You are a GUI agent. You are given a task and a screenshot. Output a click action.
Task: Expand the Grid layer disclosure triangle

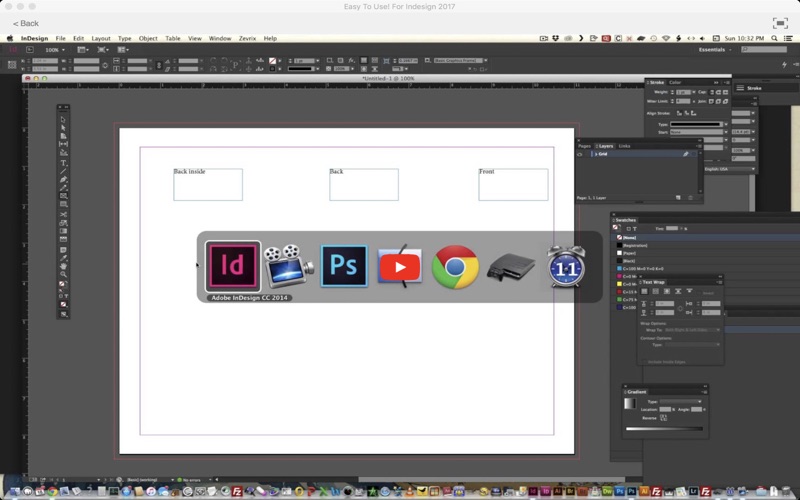click(x=596, y=154)
